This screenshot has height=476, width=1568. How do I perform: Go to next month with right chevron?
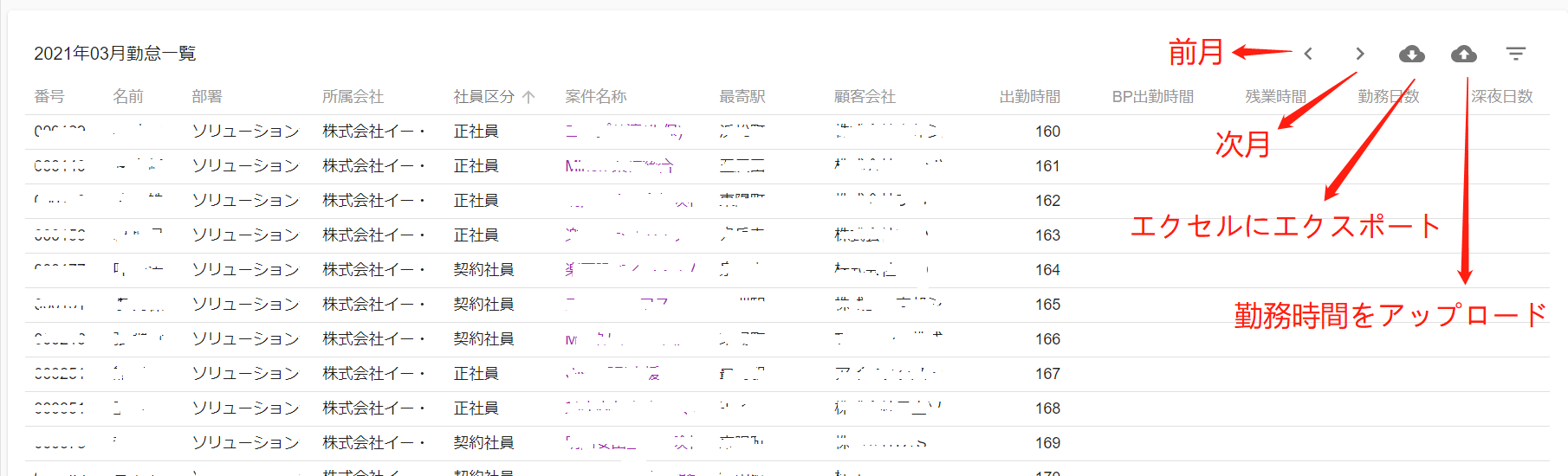(x=1360, y=54)
